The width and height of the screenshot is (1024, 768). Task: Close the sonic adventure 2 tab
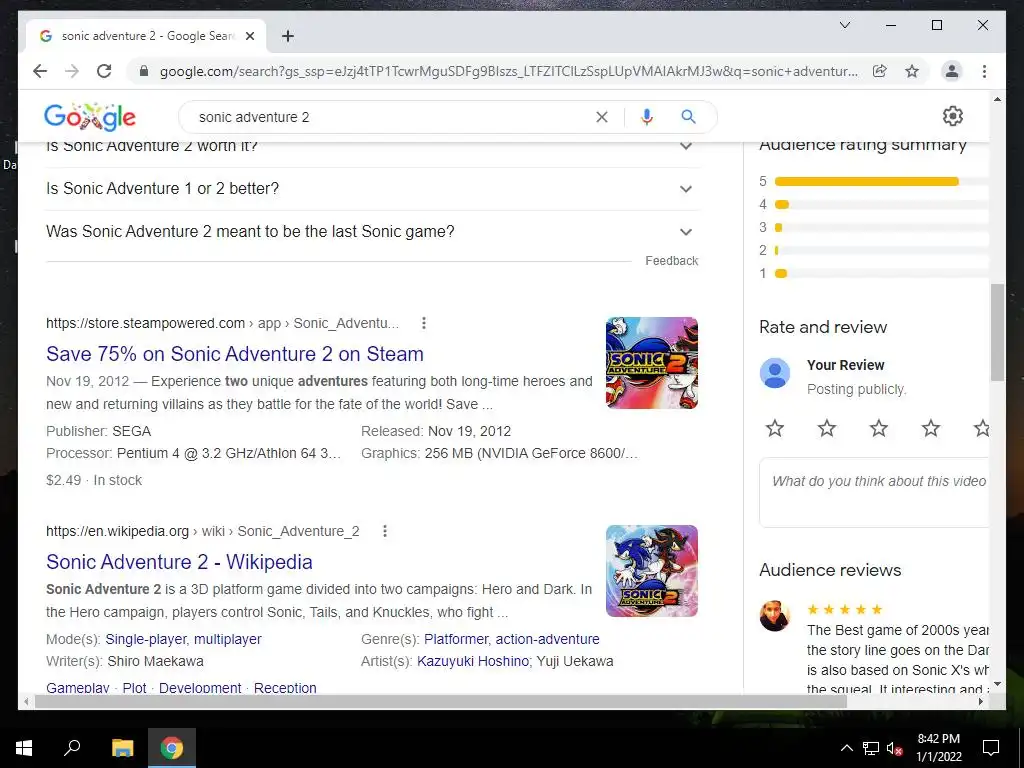tap(249, 36)
